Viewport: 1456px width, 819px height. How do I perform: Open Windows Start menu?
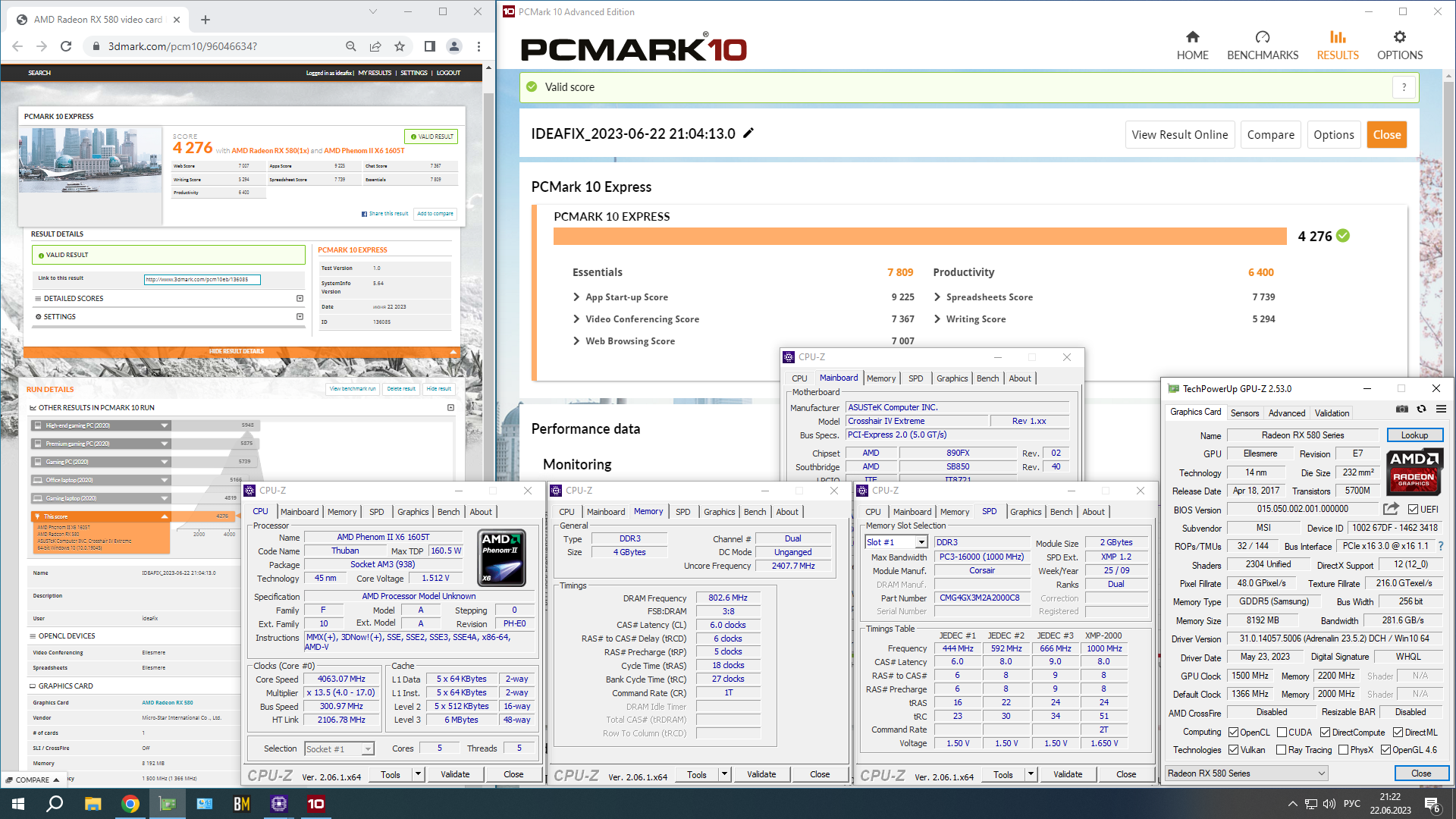tap(18, 804)
